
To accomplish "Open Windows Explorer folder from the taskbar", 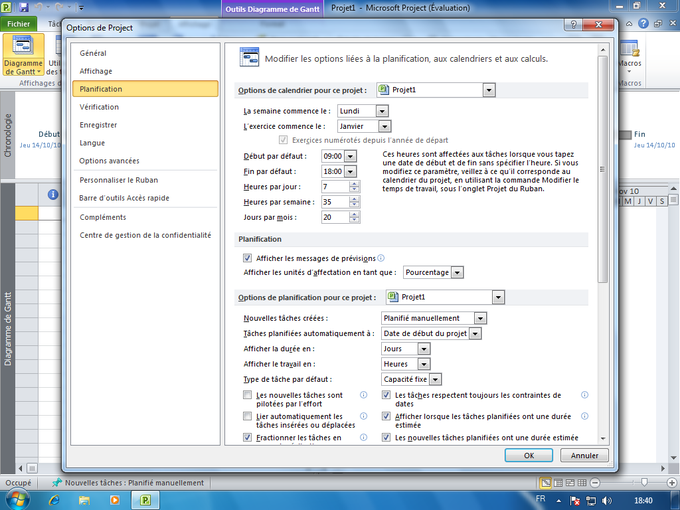I will click(84, 500).
